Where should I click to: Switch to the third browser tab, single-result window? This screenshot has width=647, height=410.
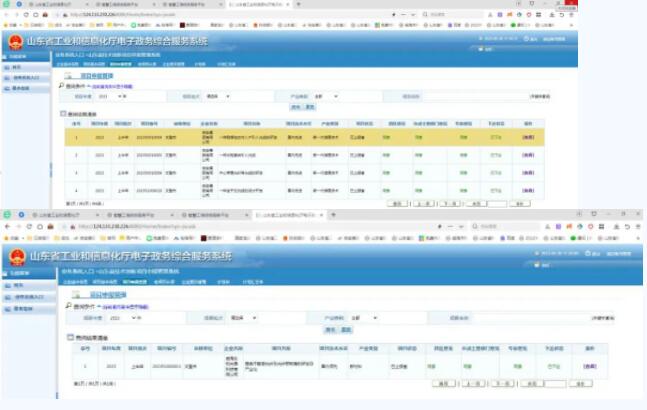(213, 215)
